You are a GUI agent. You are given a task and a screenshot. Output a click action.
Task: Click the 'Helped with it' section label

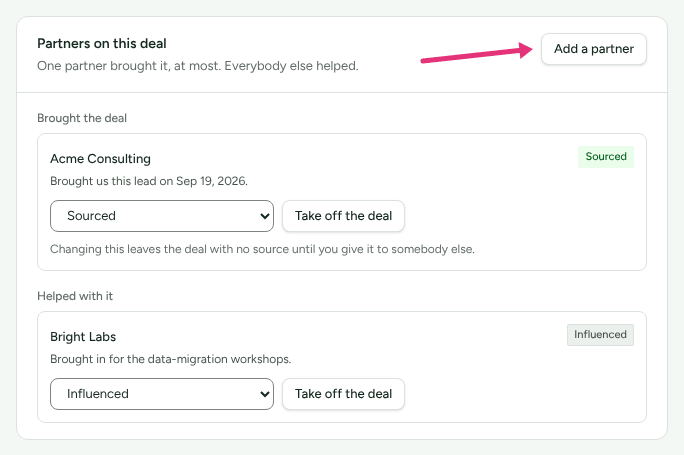(x=75, y=296)
